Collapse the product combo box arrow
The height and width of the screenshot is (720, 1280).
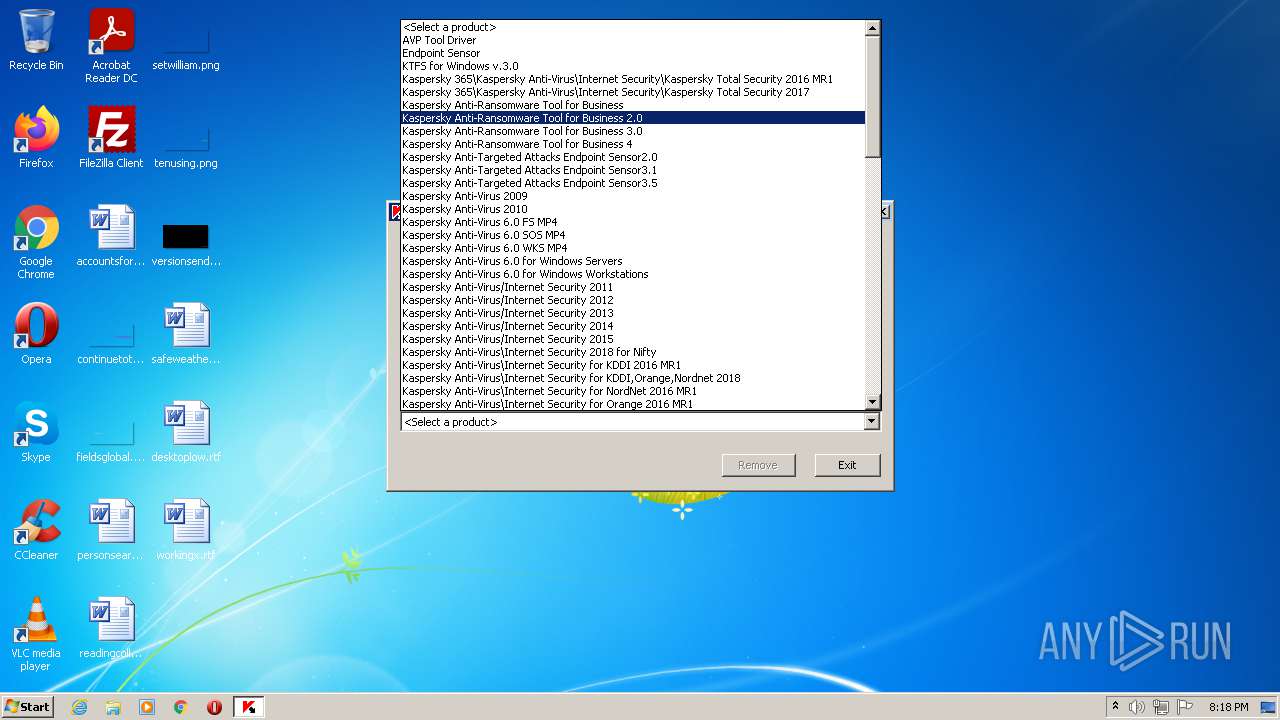pyautogui.click(x=872, y=422)
